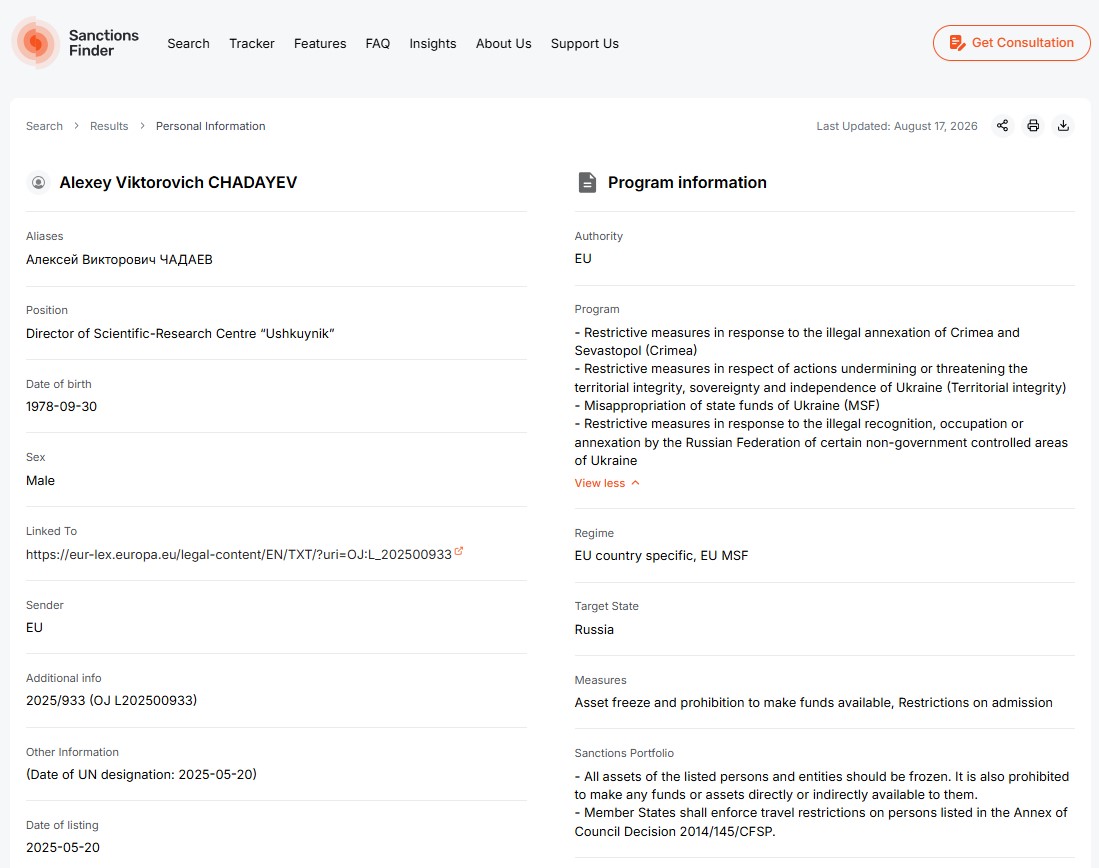Click Sender value EU
The width and height of the screenshot is (1099, 868).
34,628
